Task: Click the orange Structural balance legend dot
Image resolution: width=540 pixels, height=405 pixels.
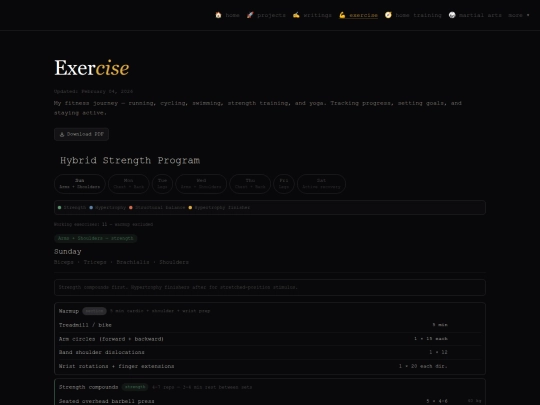Action: click(x=131, y=207)
